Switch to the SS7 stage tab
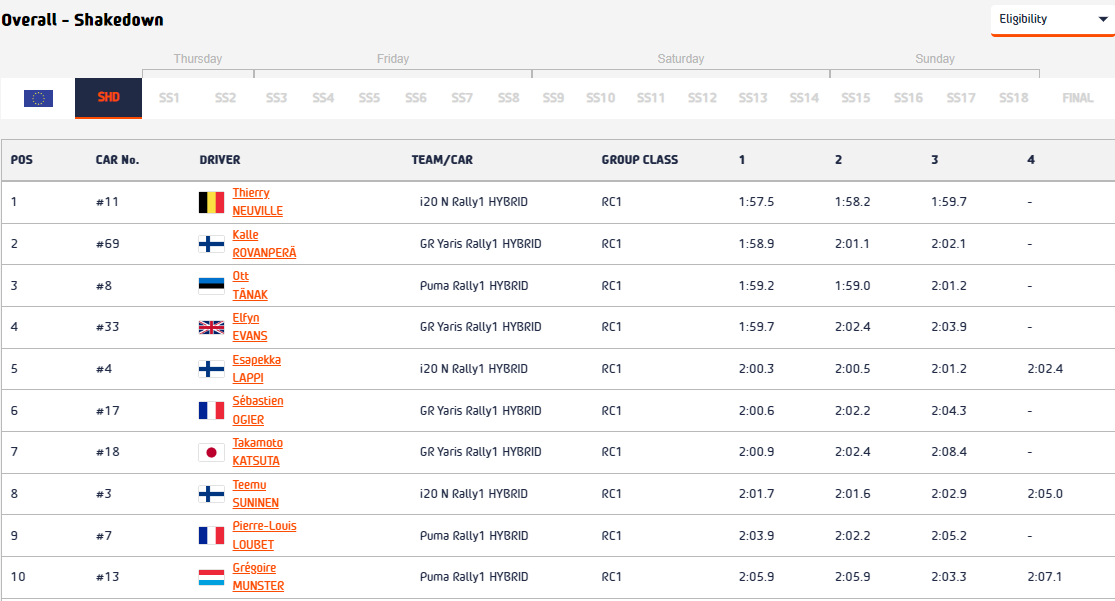 462,98
